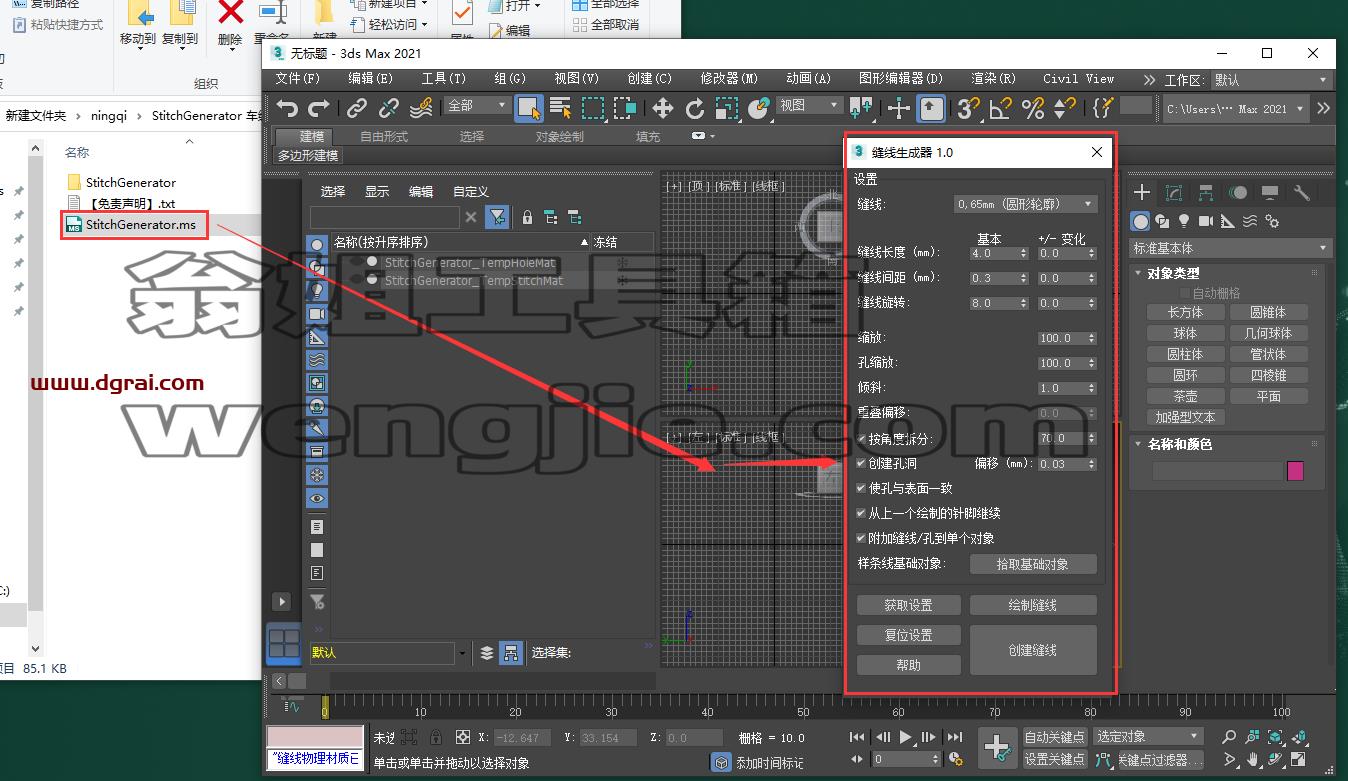Open the 全部 selection filter dropdown
Image resolution: width=1348 pixels, height=781 pixels.
click(477, 105)
